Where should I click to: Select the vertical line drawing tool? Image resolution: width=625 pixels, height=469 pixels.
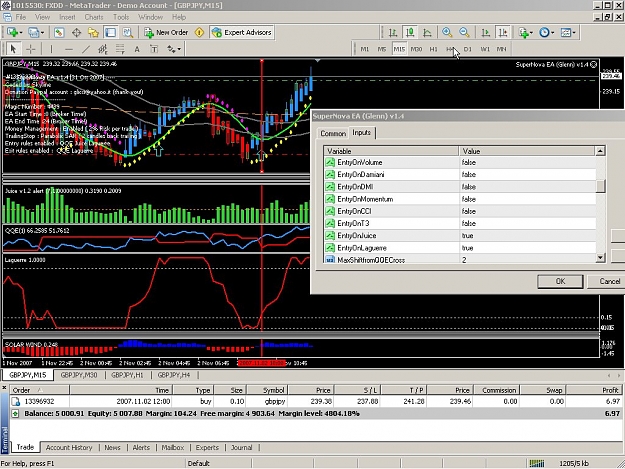[x=51, y=49]
